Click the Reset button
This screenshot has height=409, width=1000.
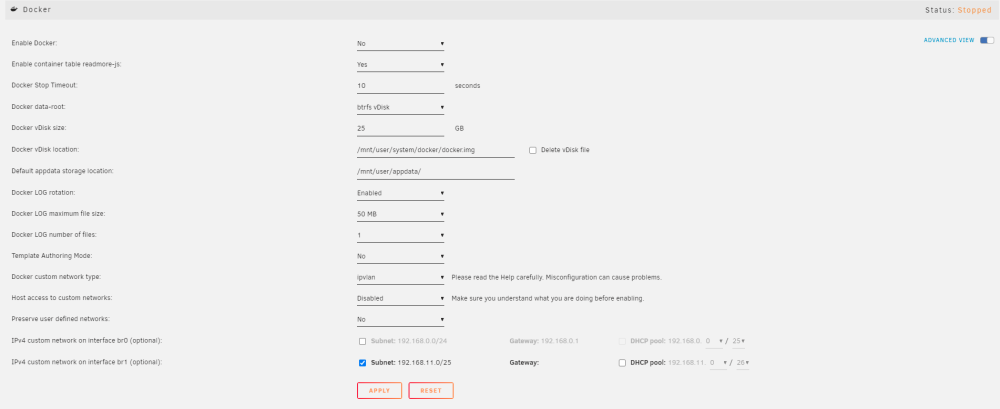pyautogui.click(x=431, y=390)
